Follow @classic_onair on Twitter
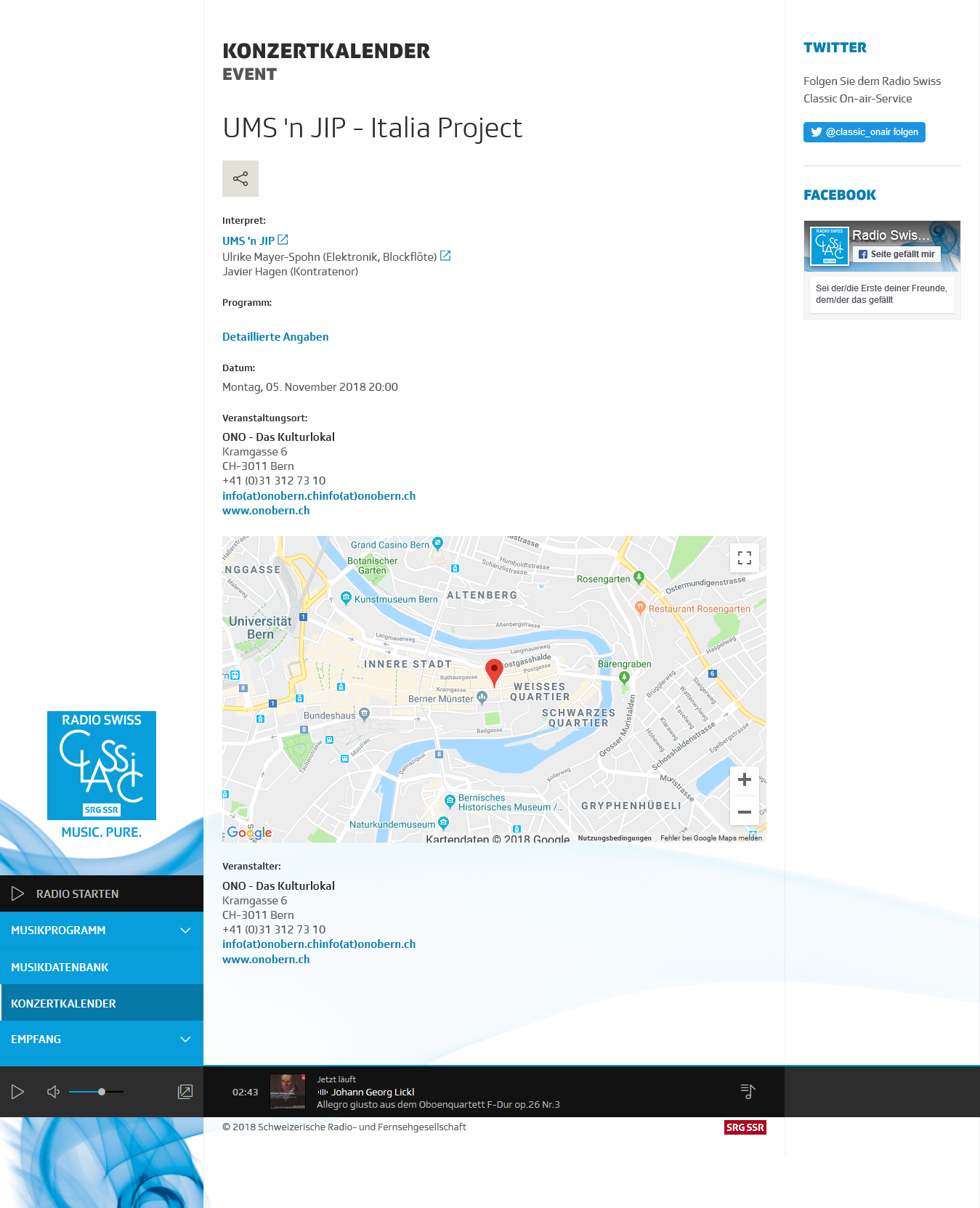980x1208 pixels. (x=864, y=132)
